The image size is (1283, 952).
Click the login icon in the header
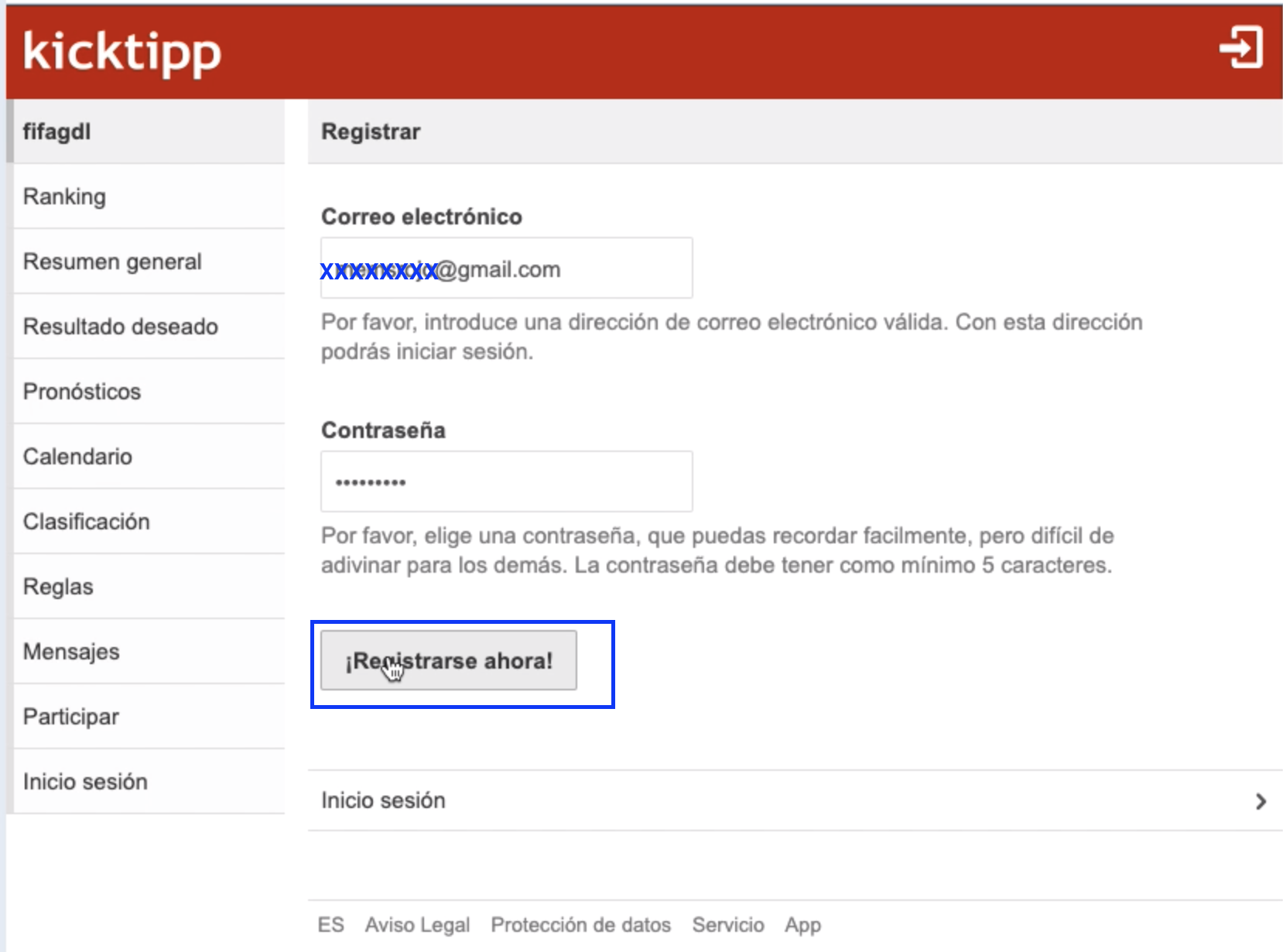coord(1240,47)
